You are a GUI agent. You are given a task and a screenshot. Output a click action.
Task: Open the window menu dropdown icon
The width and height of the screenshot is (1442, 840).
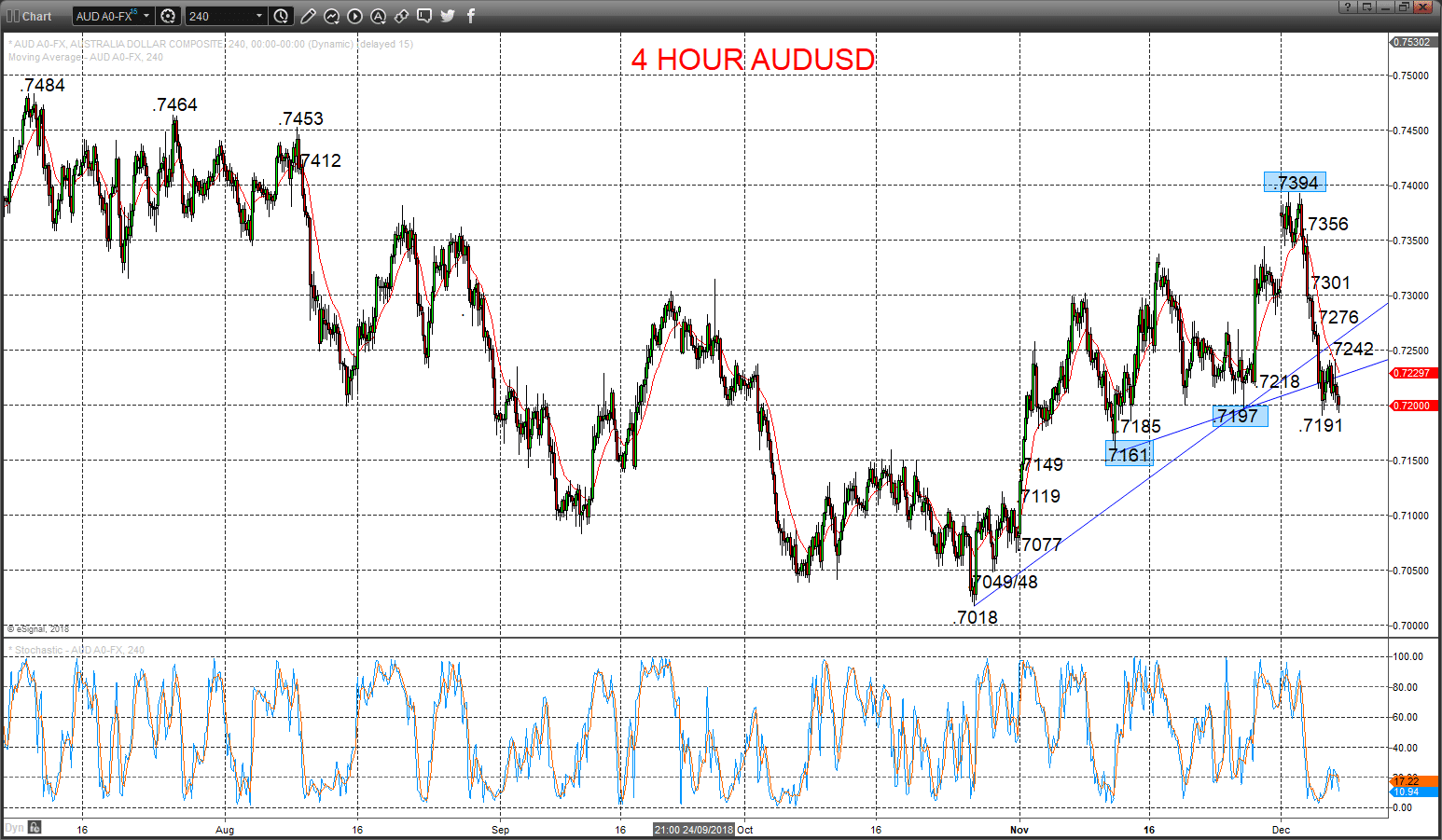coord(1366,7)
